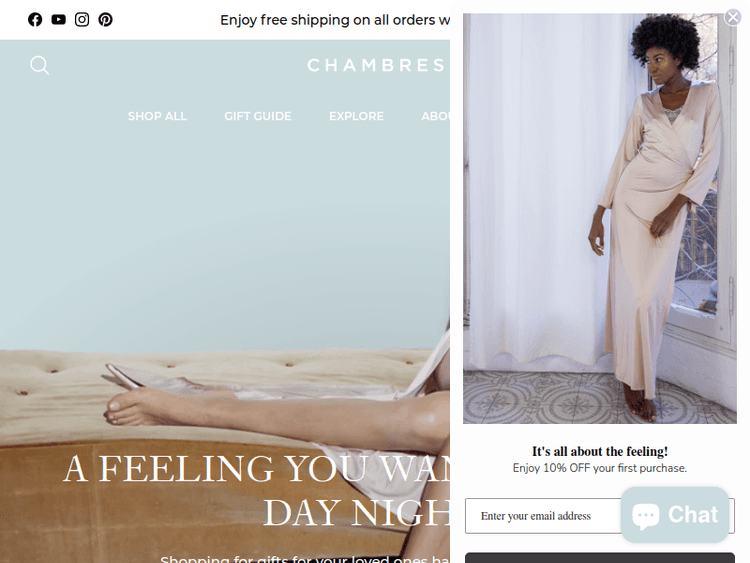
Task: Click the dark submit button below email
Action: tap(600, 558)
